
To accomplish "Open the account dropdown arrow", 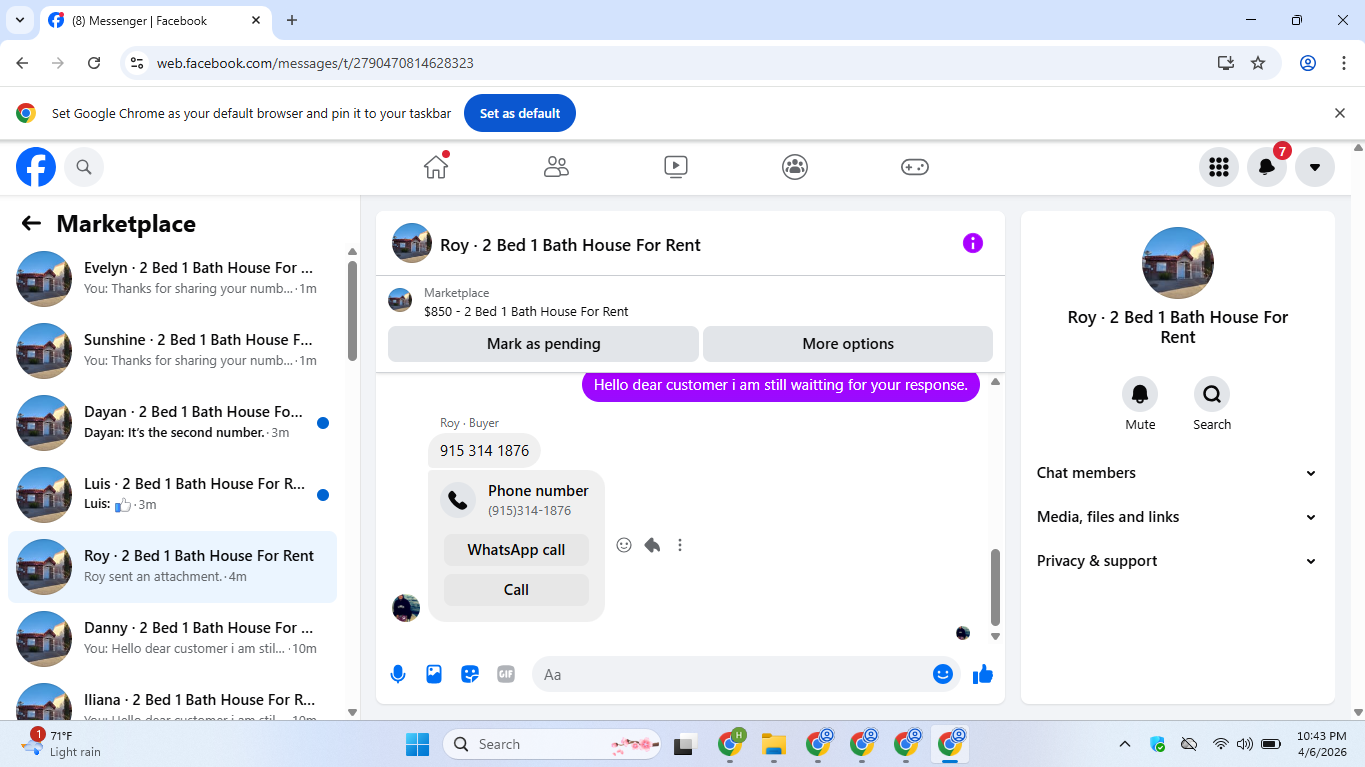I will [x=1315, y=167].
